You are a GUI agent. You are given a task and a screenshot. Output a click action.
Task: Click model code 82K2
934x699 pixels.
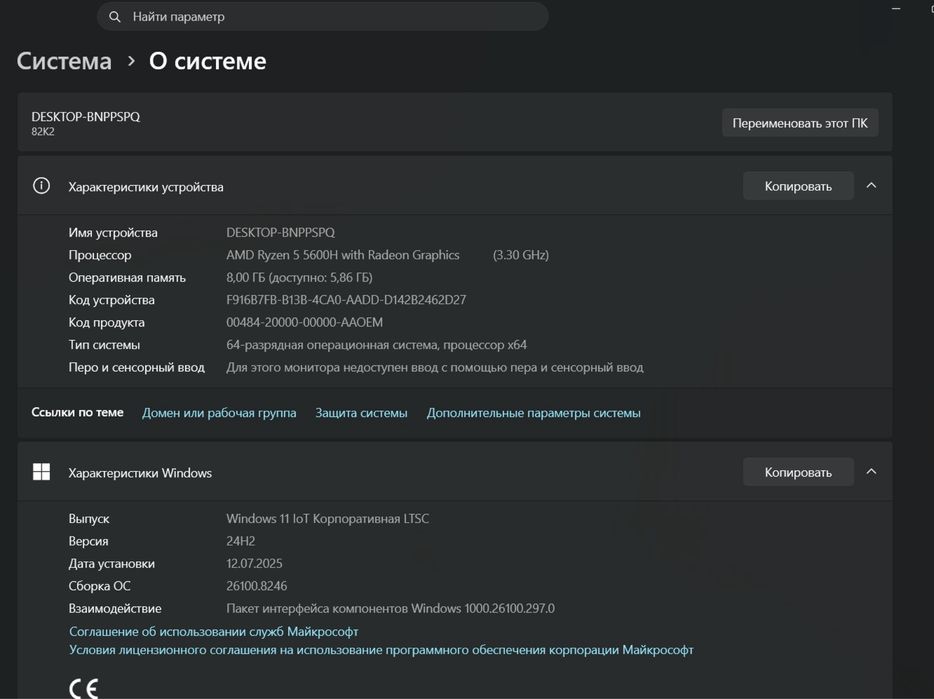(43, 132)
